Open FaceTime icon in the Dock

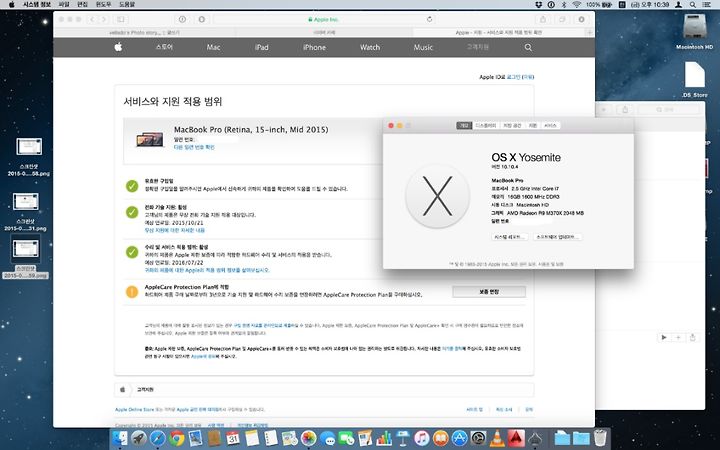pos(346,439)
